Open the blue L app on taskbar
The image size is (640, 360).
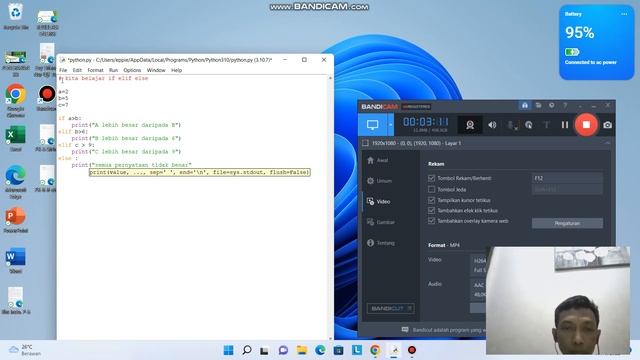coord(357,350)
